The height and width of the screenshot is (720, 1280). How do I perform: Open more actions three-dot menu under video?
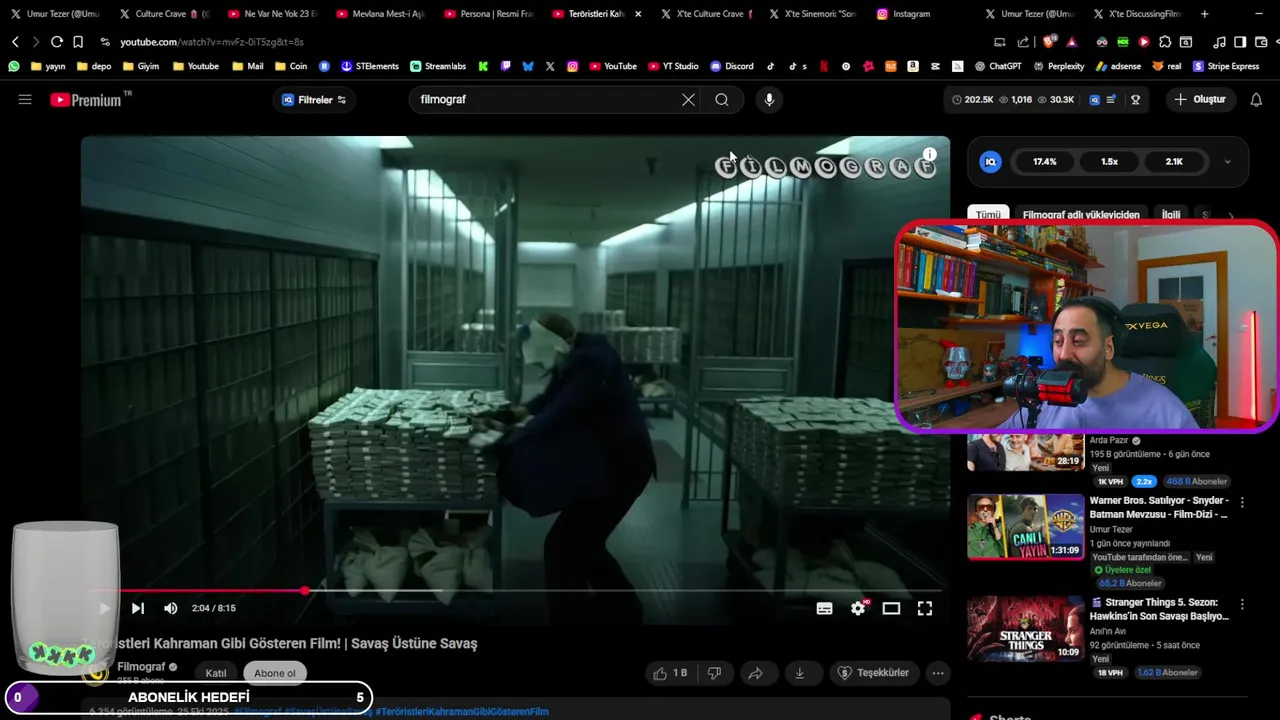[938, 673]
